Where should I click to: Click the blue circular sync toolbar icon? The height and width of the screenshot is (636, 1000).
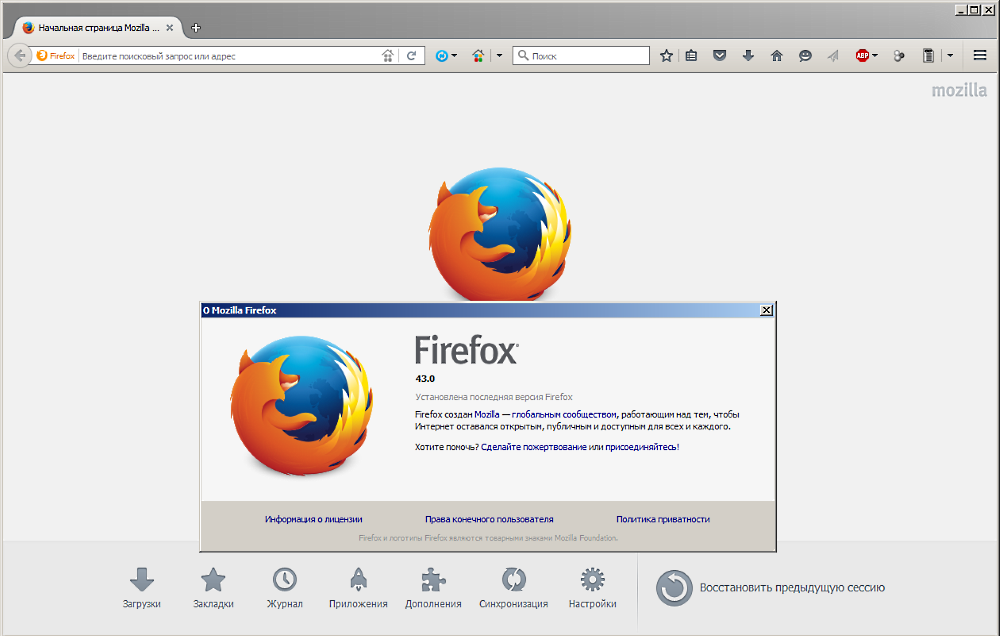[441, 56]
